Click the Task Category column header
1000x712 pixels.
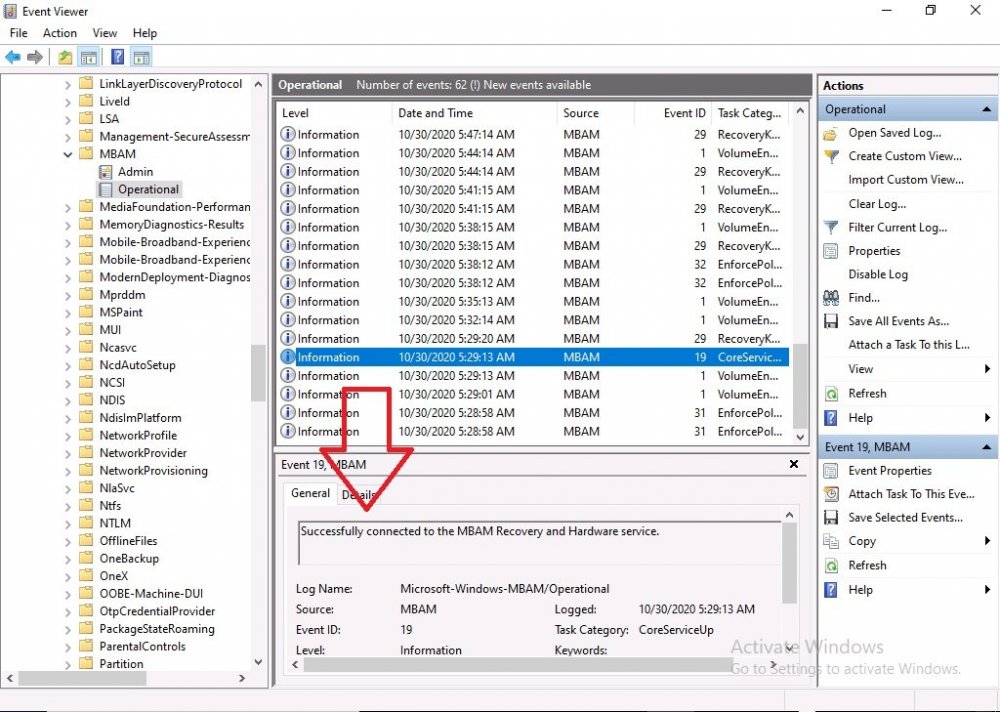pyautogui.click(x=750, y=113)
